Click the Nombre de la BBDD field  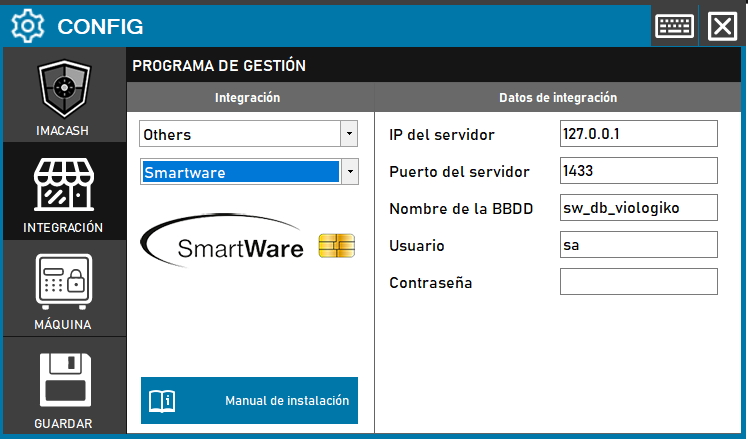pyautogui.click(x=638, y=208)
